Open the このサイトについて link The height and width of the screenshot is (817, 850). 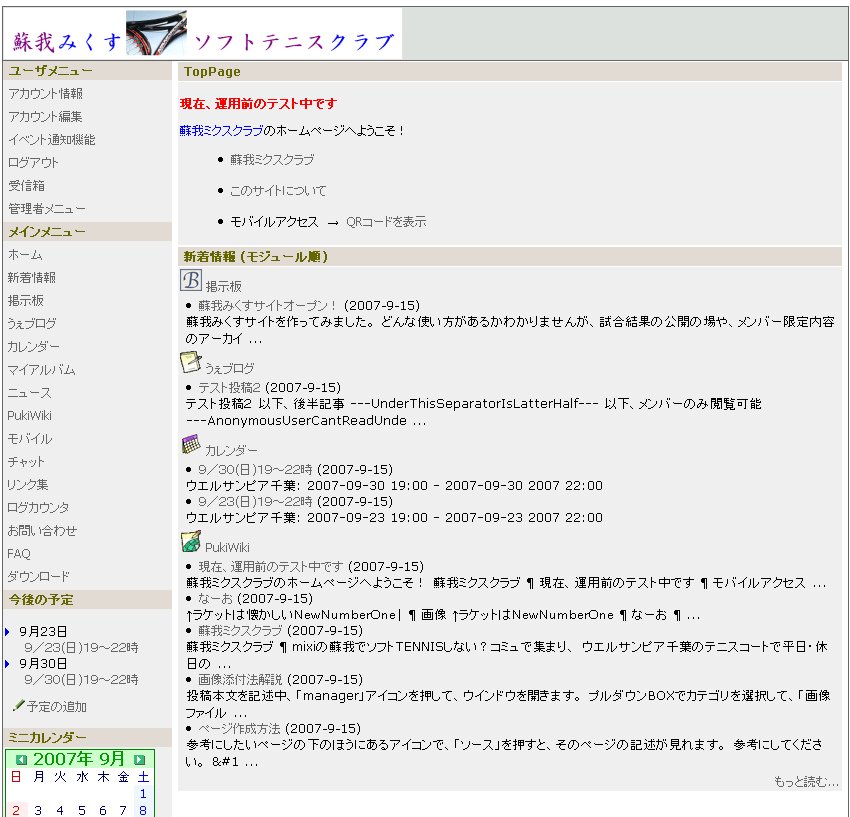(278, 191)
